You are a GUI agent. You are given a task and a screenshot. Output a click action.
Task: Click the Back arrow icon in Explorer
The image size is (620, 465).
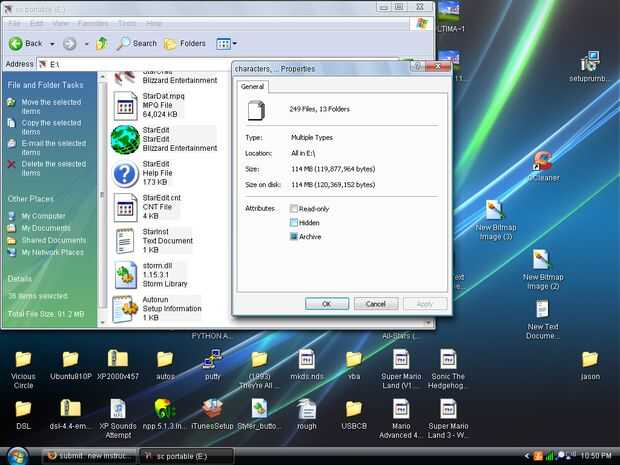click(x=16, y=43)
